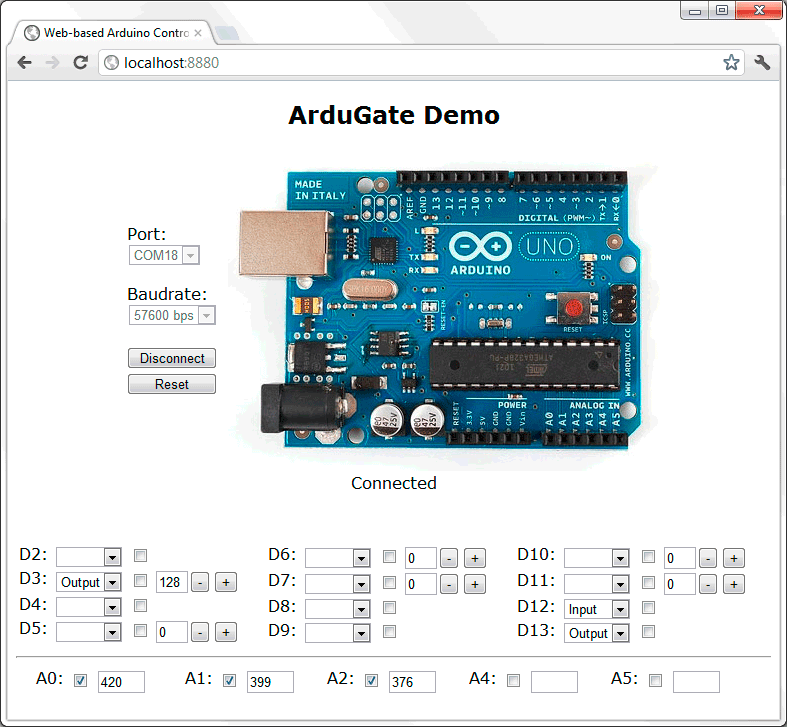Open the D9 mode dropdown
The image size is (787, 727).
coord(338,633)
